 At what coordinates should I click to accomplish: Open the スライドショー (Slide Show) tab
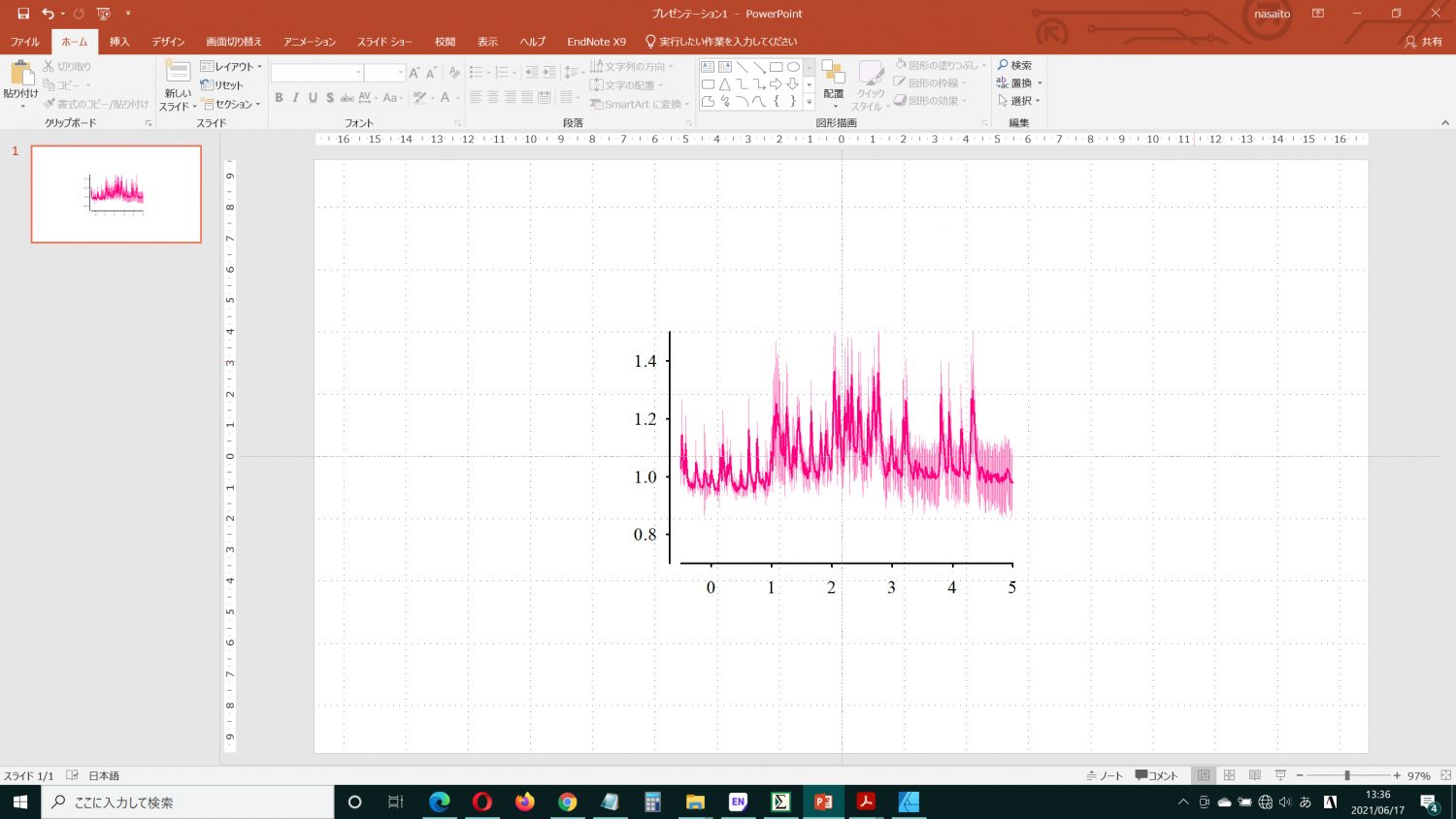386,41
